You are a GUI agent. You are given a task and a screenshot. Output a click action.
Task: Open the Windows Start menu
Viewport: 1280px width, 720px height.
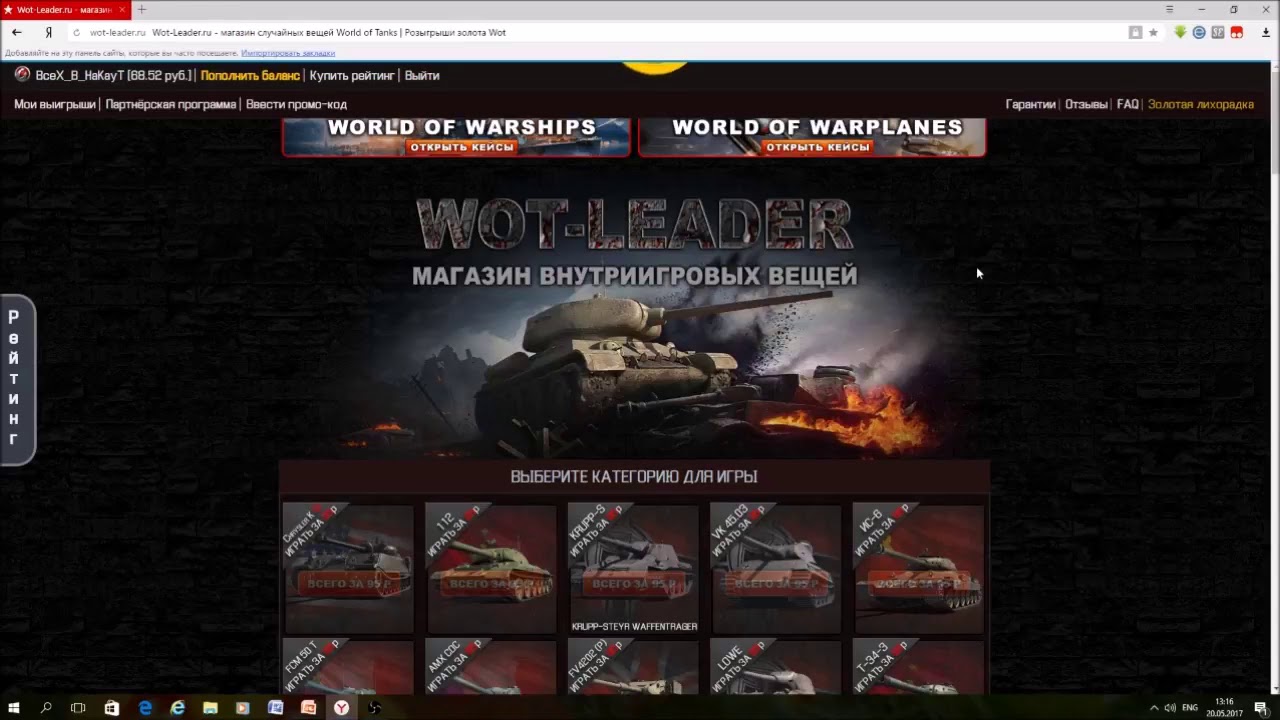click(x=14, y=707)
